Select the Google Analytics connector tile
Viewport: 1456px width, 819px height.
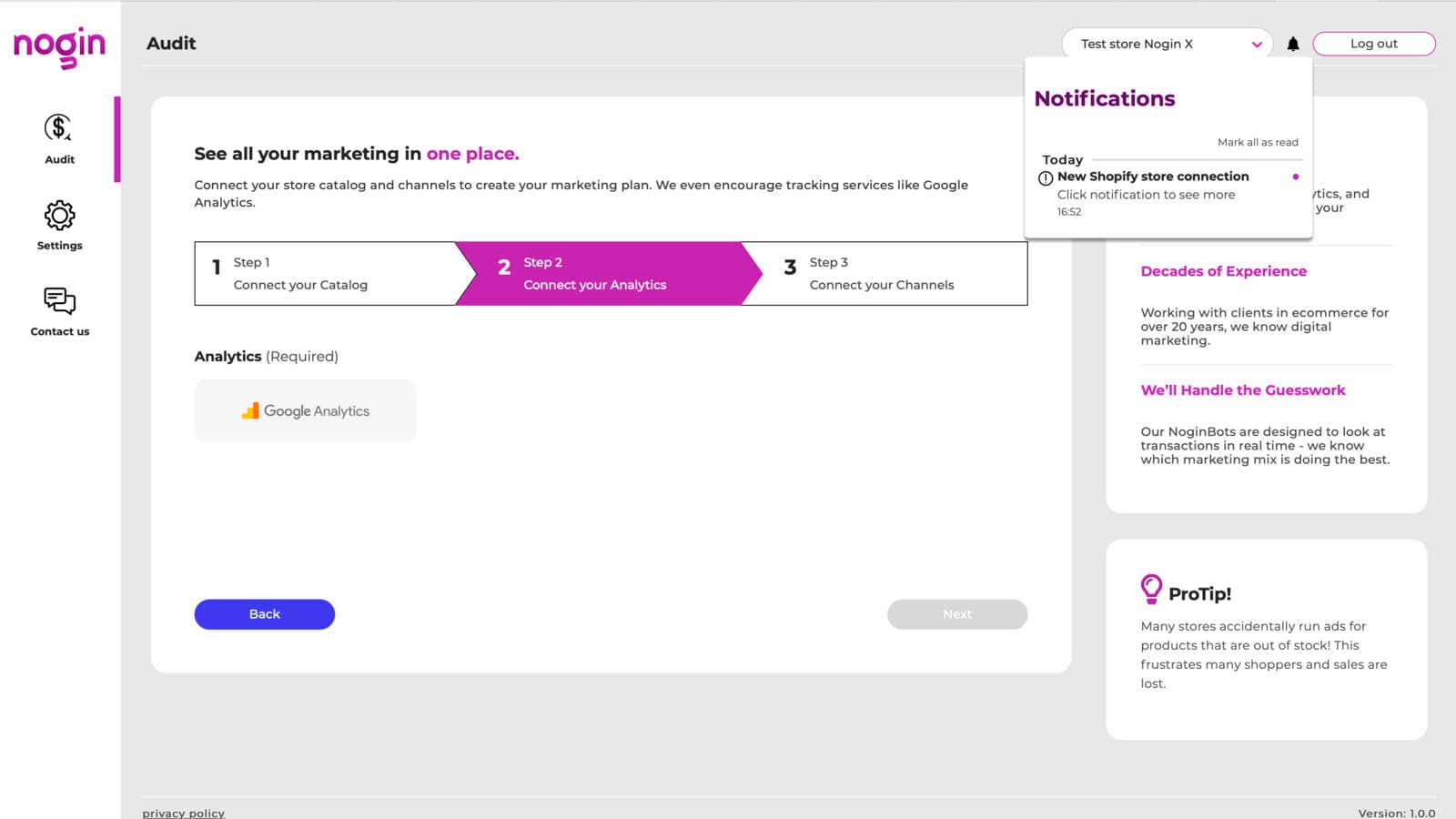click(x=305, y=410)
